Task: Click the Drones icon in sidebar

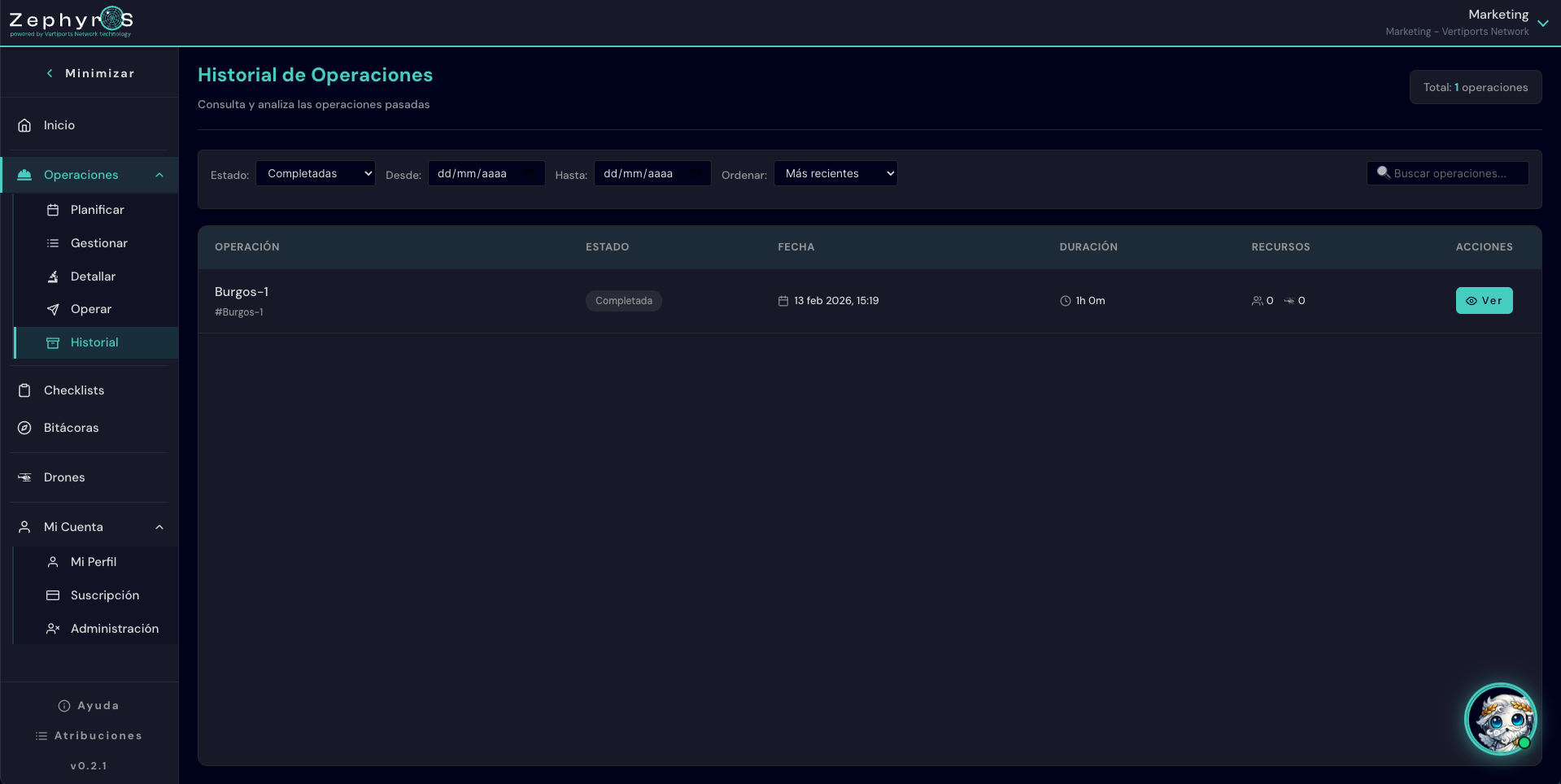Action: tap(24, 477)
